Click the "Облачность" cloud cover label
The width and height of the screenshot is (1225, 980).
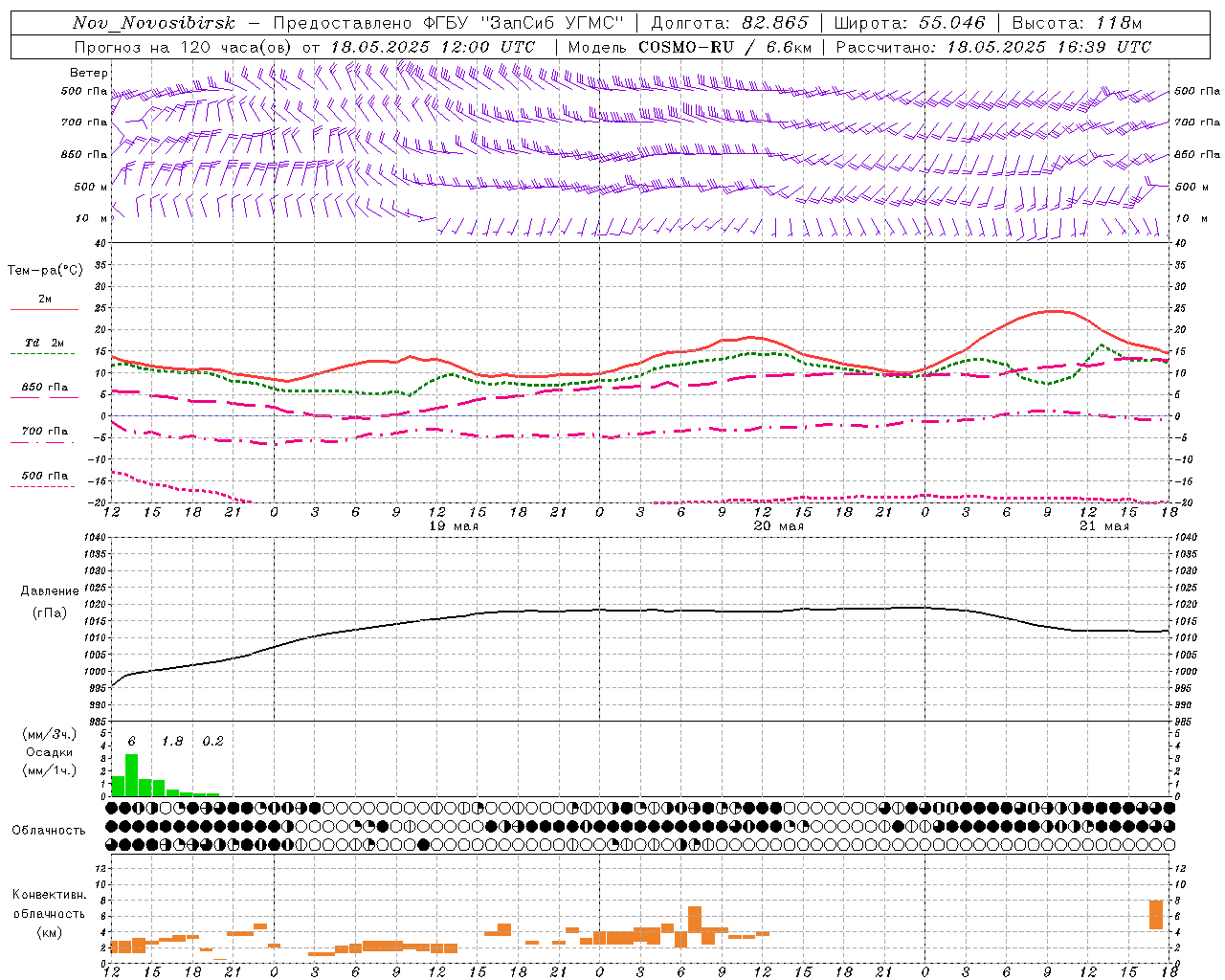click(x=49, y=831)
